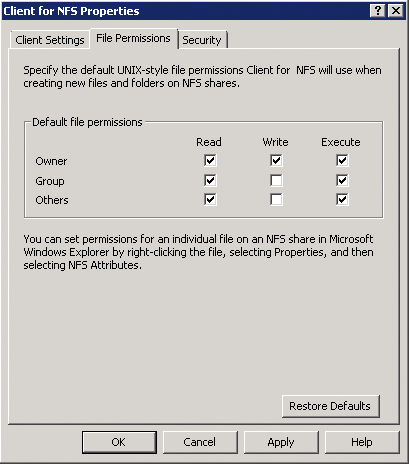The height and width of the screenshot is (464, 409).
Task: Enable the Group Write permission
Action: pos(276,180)
